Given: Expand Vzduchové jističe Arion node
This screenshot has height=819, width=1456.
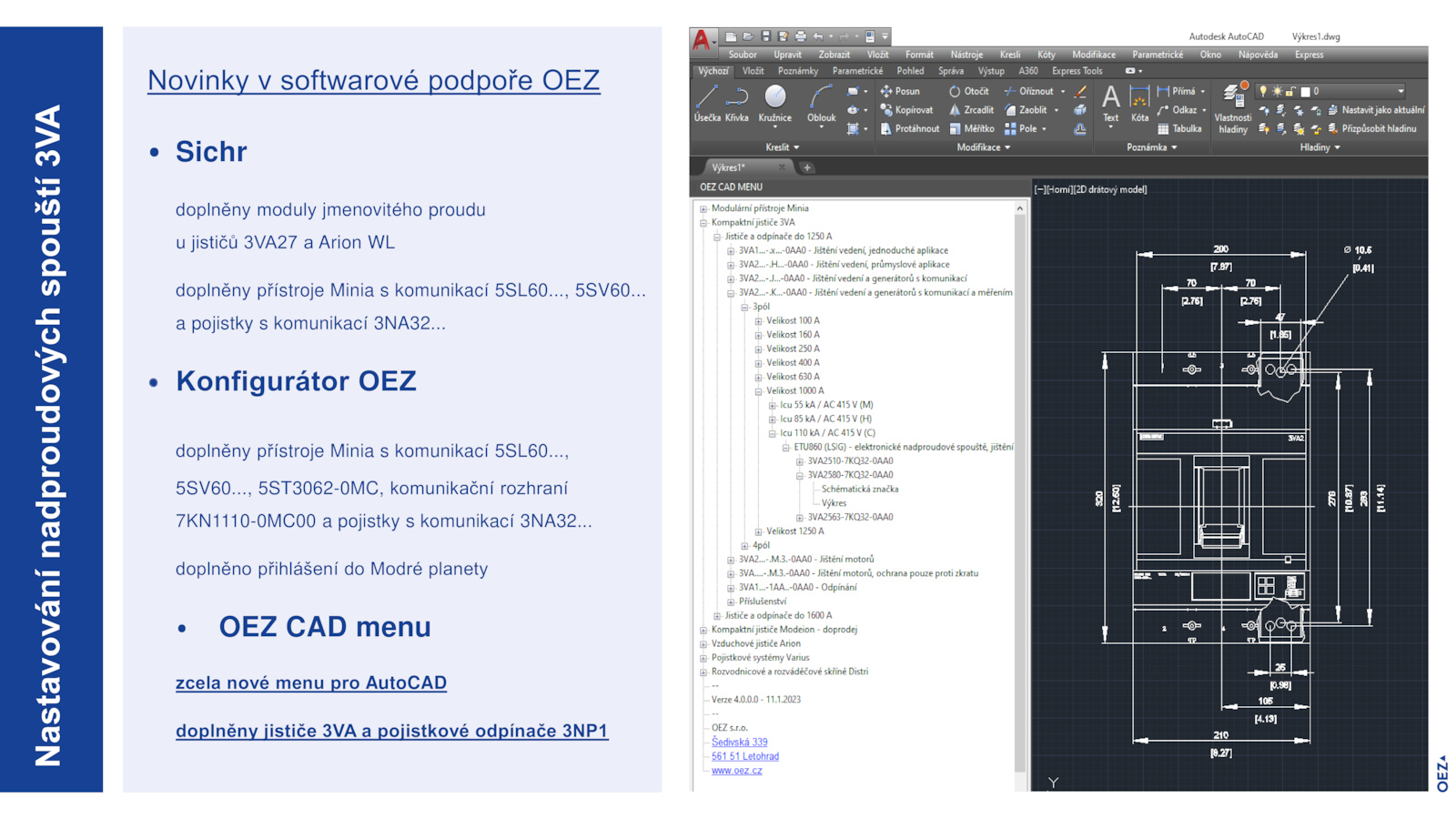Looking at the screenshot, I should pyautogui.click(x=703, y=644).
